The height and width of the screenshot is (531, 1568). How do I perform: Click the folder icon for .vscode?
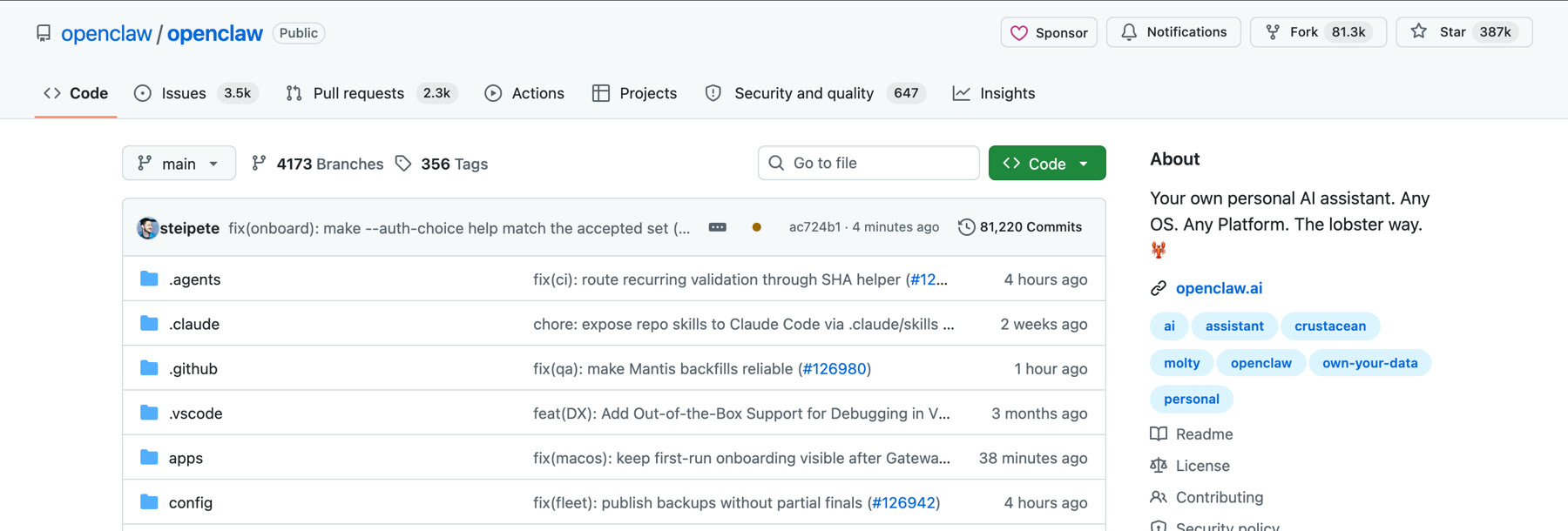149,412
